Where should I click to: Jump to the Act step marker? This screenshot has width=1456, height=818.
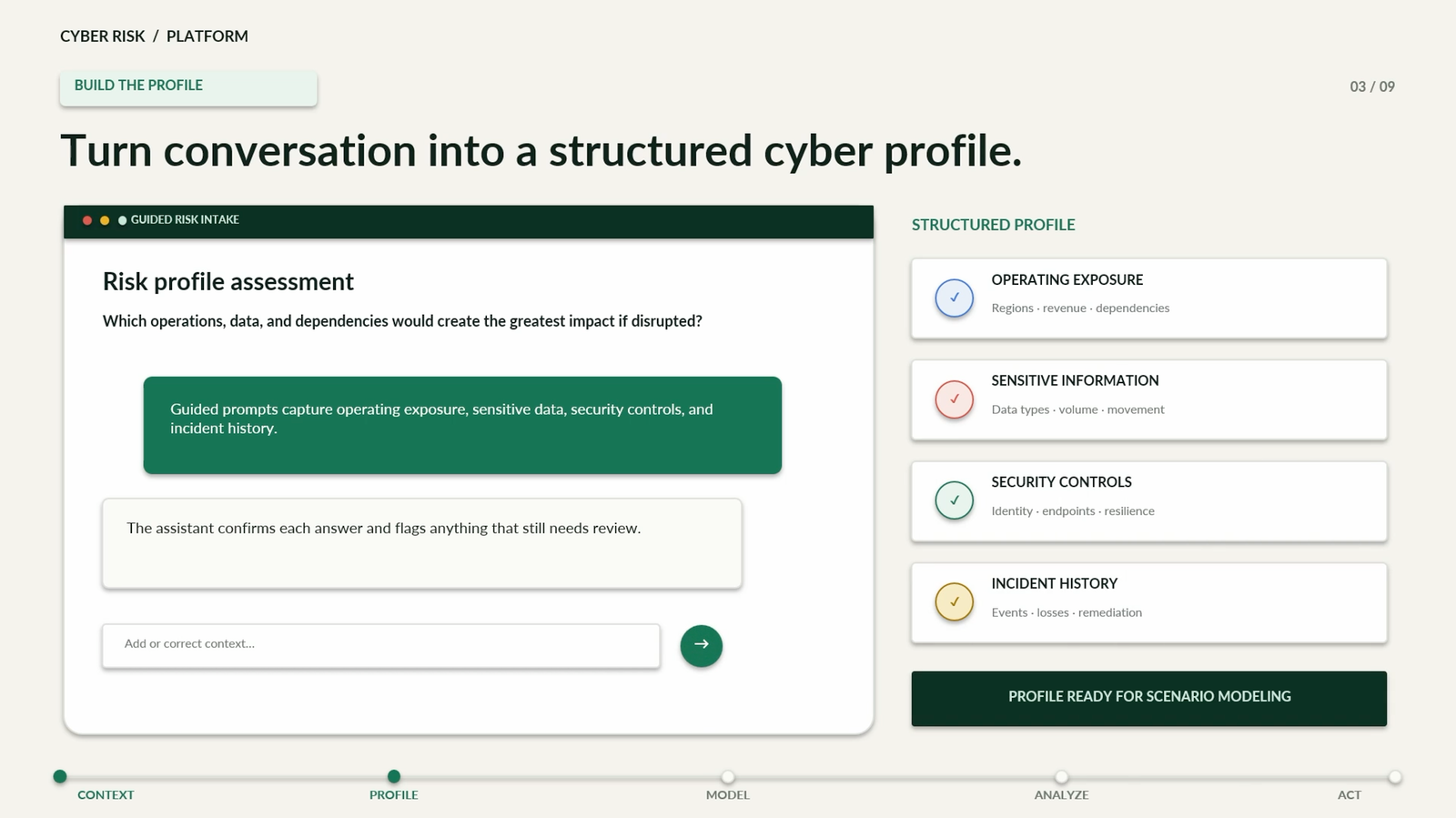tap(1395, 776)
